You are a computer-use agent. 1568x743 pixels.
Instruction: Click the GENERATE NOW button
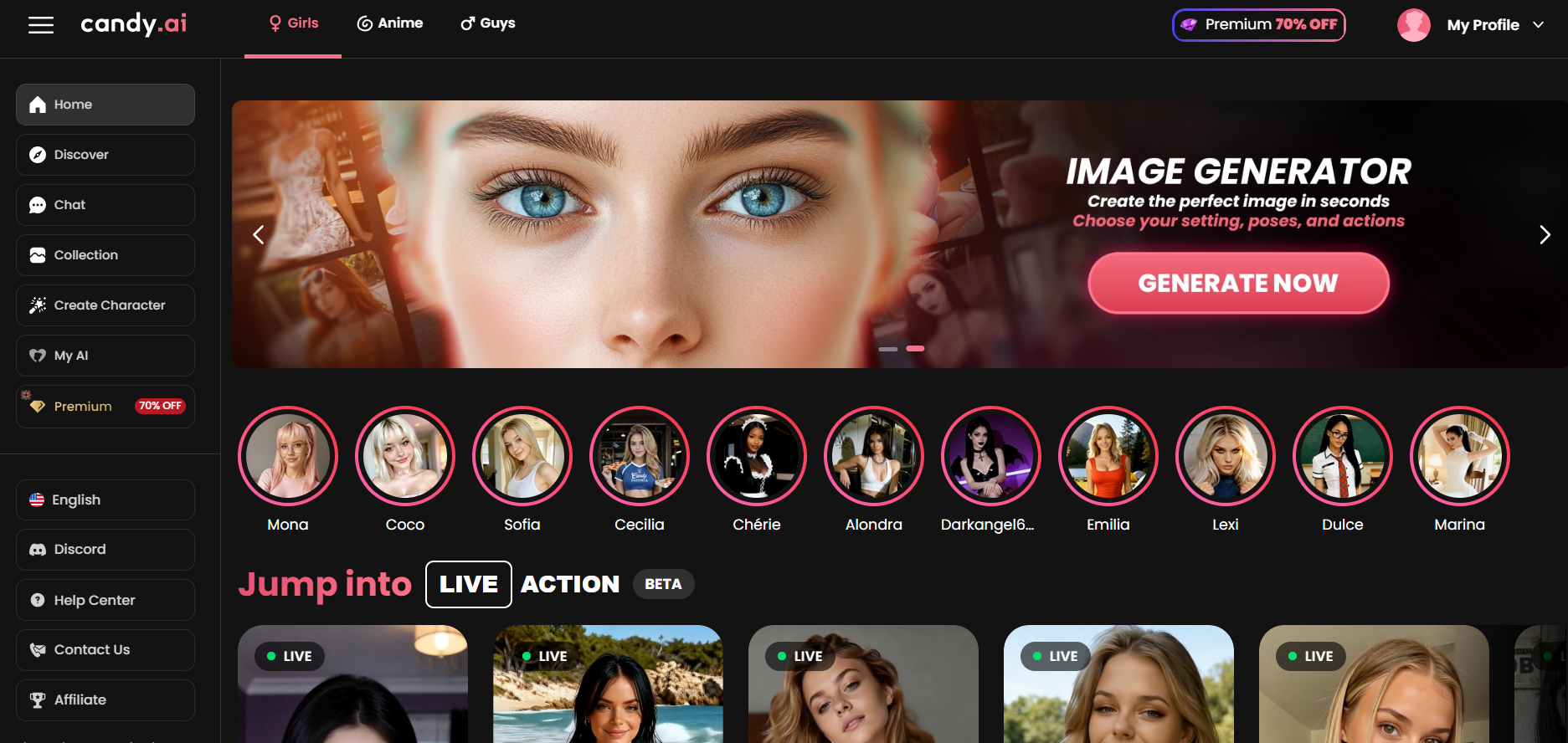pos(1238,284)
